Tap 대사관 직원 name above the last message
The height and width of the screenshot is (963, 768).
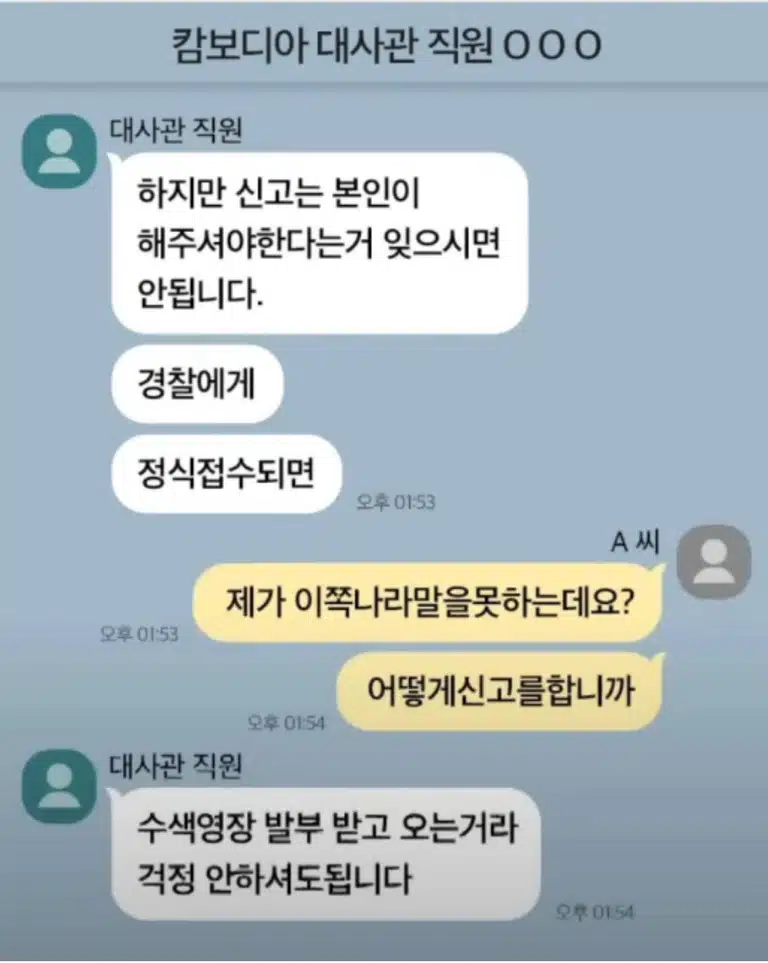click(x=176, y=765)
